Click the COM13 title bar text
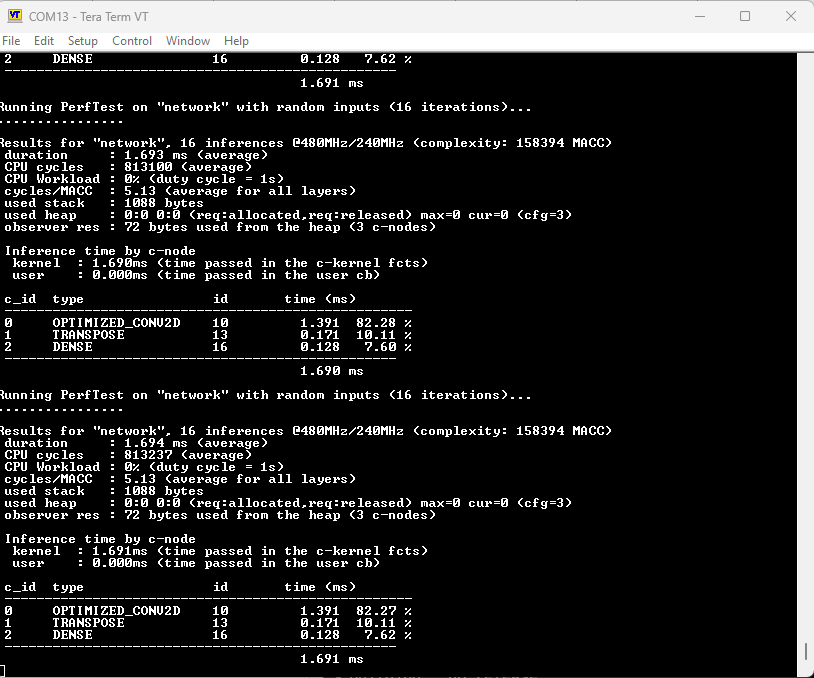814x678 pixels. click(90, 16)
